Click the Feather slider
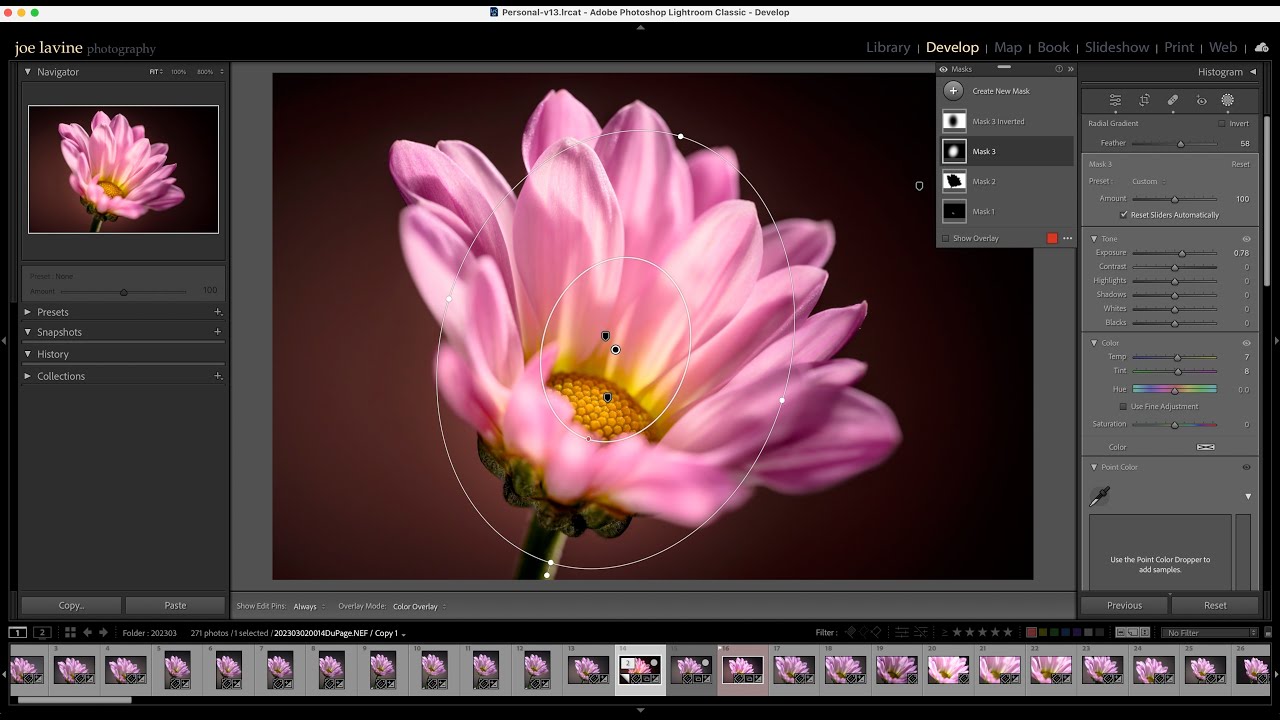Viewport: 1280px width, 720px height. tap(1173, 143)
